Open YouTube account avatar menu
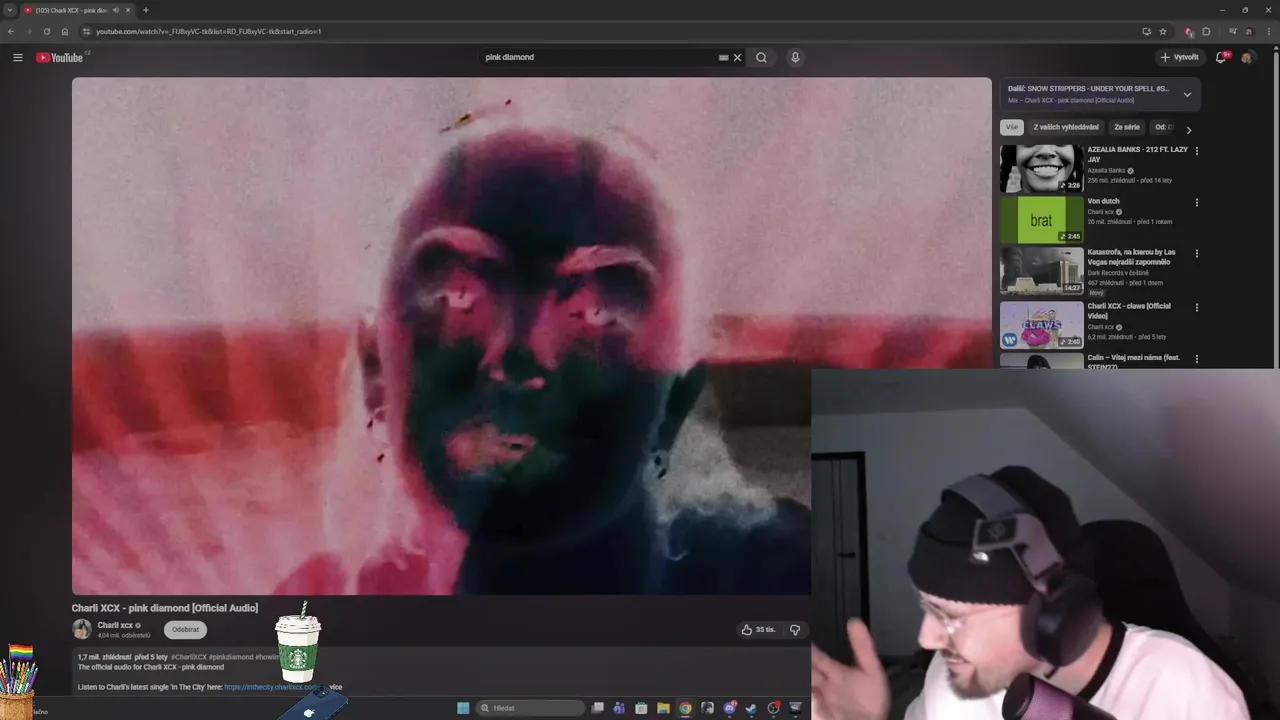This screenshot has width=1280, height=720. (x=1247, y=57)
